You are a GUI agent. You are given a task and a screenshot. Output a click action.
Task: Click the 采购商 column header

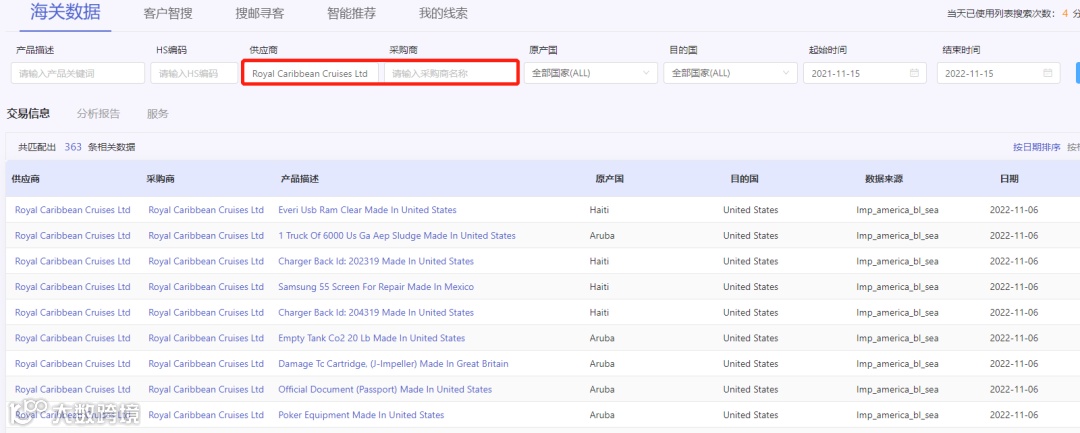(x=160, y=179)
